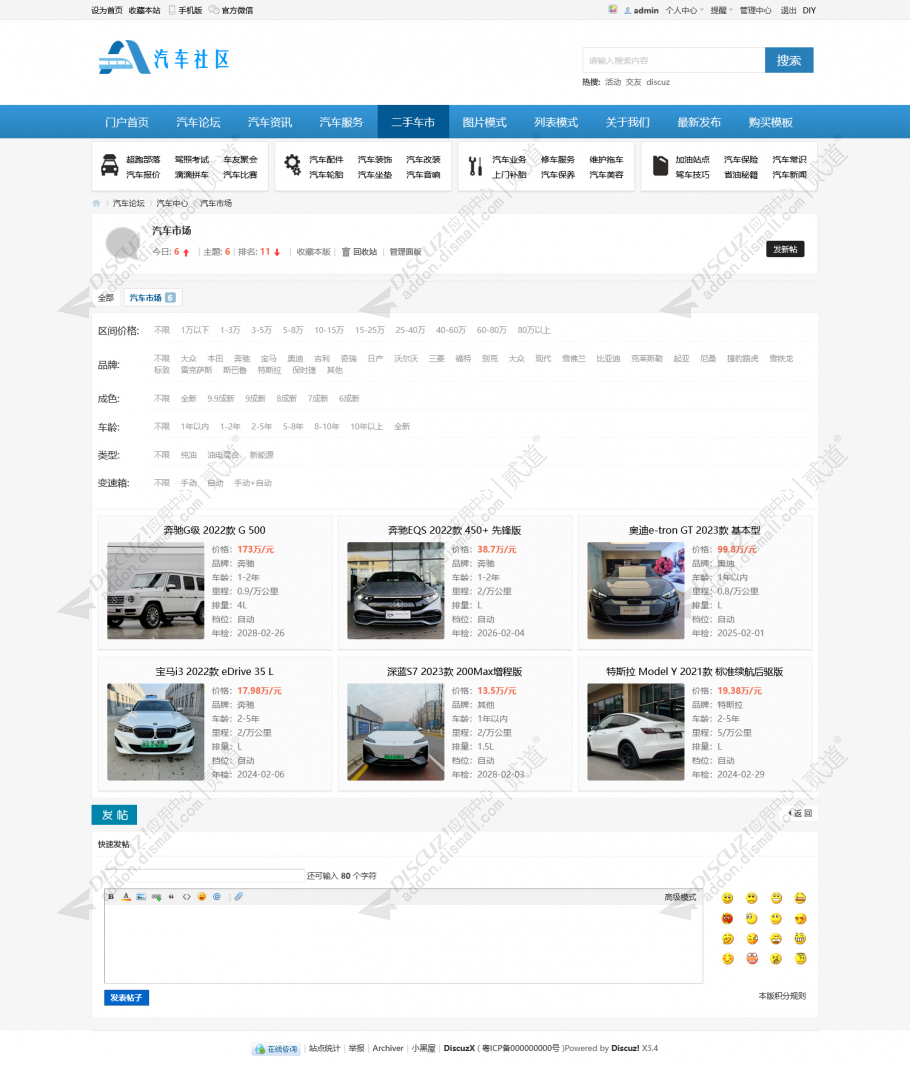
Task: Click the 汽车社区 site logo
Action: pyautogui.click(x=164, y=58)
